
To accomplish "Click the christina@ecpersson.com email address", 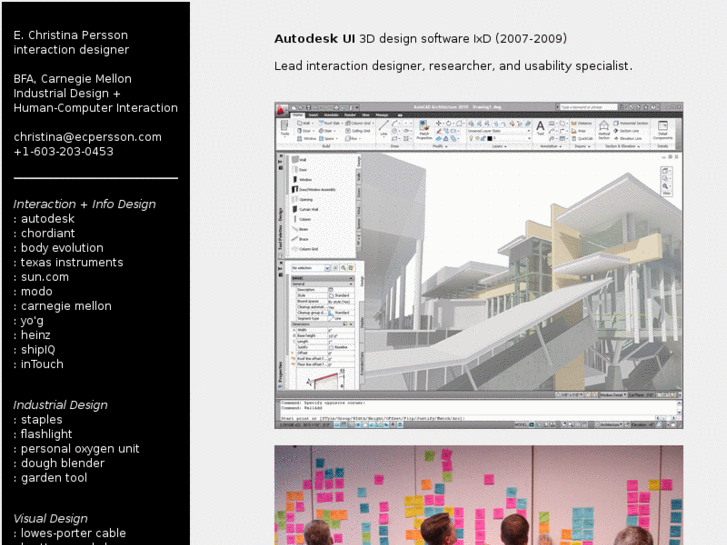I will click(88, 137).
